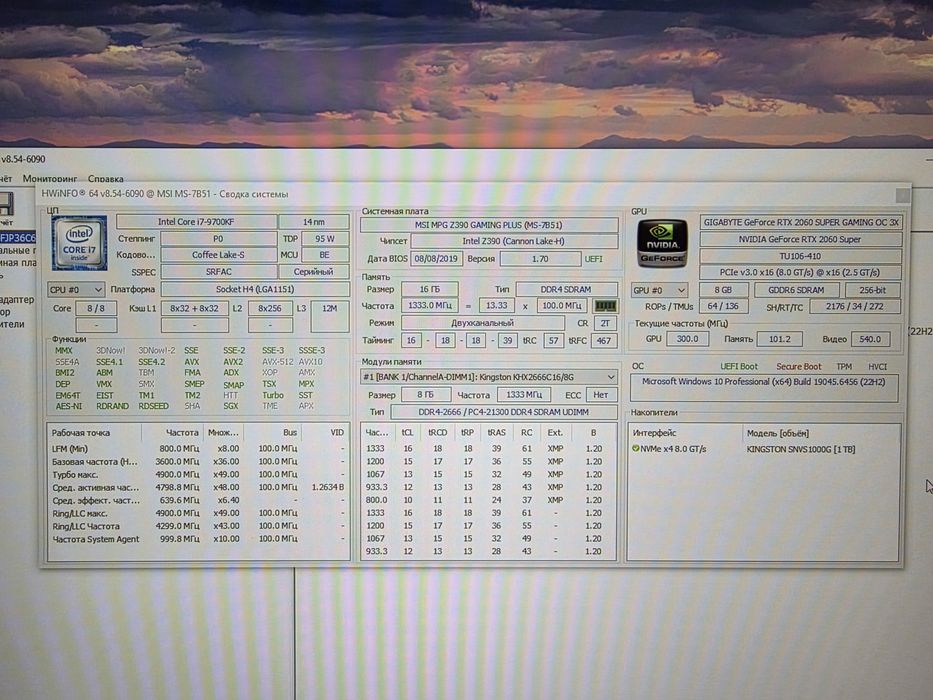Click the 8x256 L2 cache field
Screen dimensions: 933x700
click(x=270, y=308)
